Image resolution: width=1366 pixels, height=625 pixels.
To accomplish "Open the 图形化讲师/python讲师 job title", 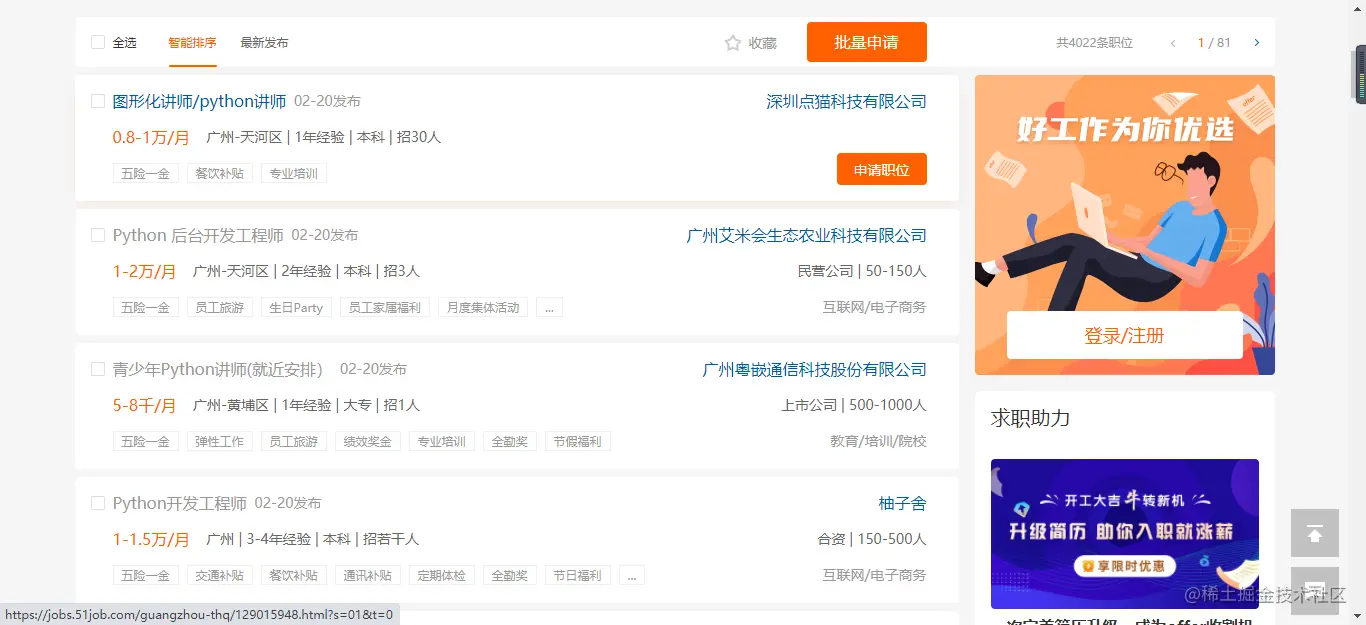I will [x=199, y=101].
